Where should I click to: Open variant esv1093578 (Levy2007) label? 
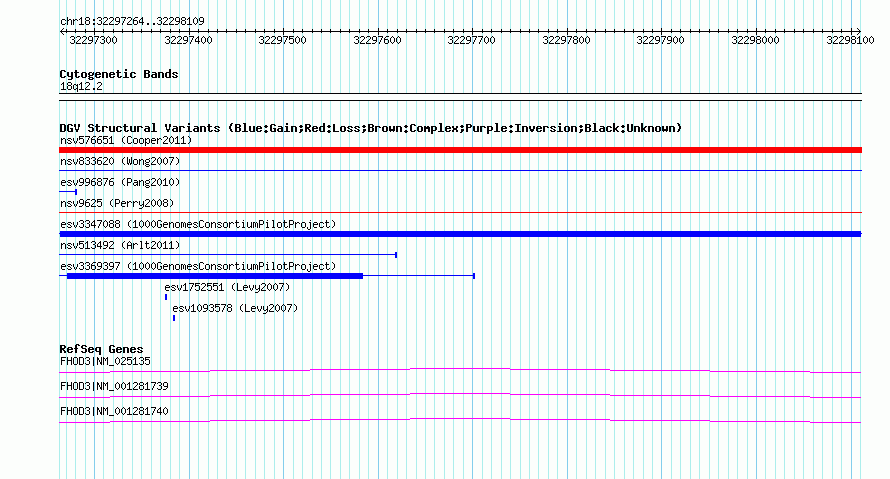(235, 308)
